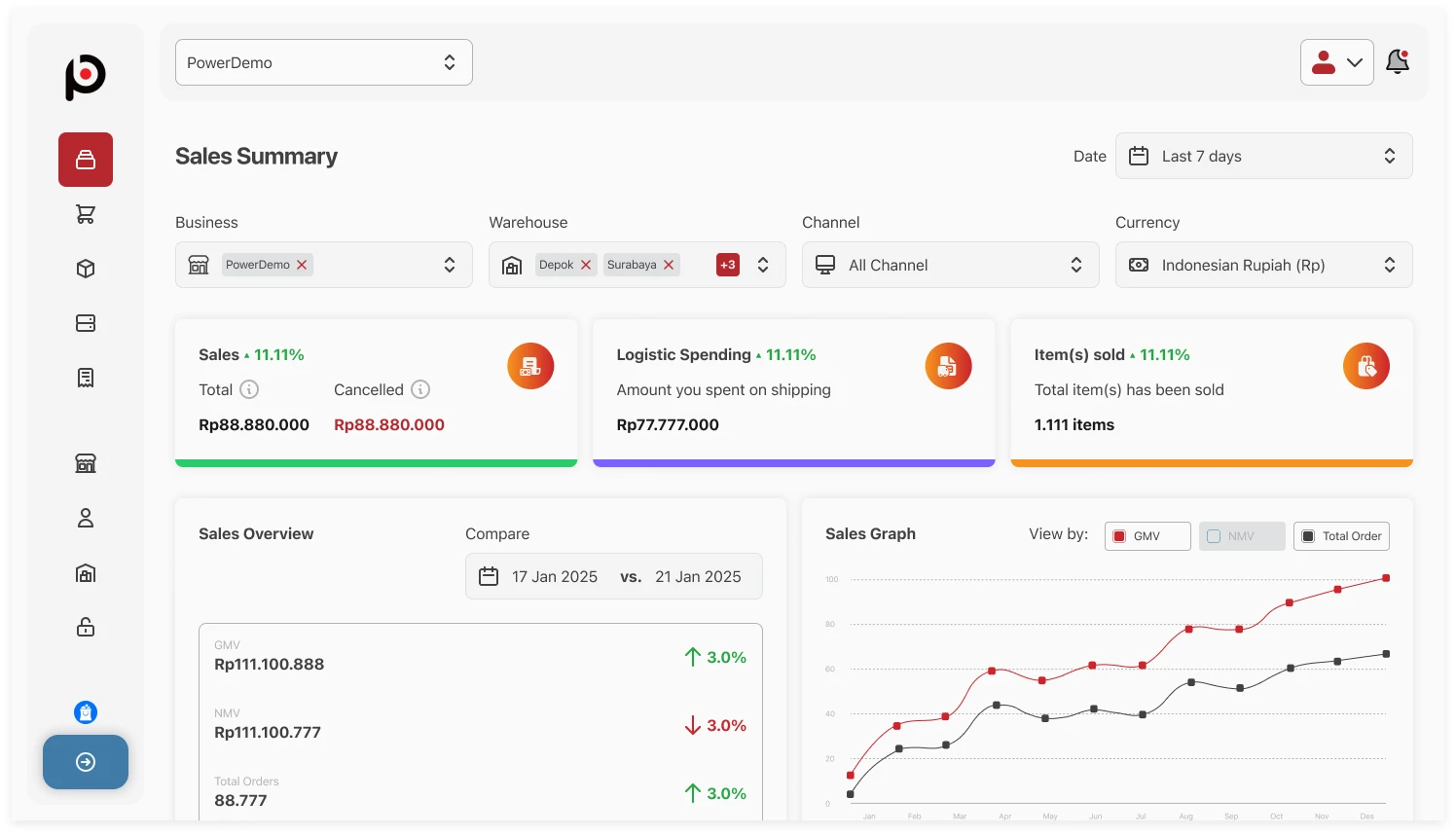Click the info icon beside Cancelled

(420, 389)
